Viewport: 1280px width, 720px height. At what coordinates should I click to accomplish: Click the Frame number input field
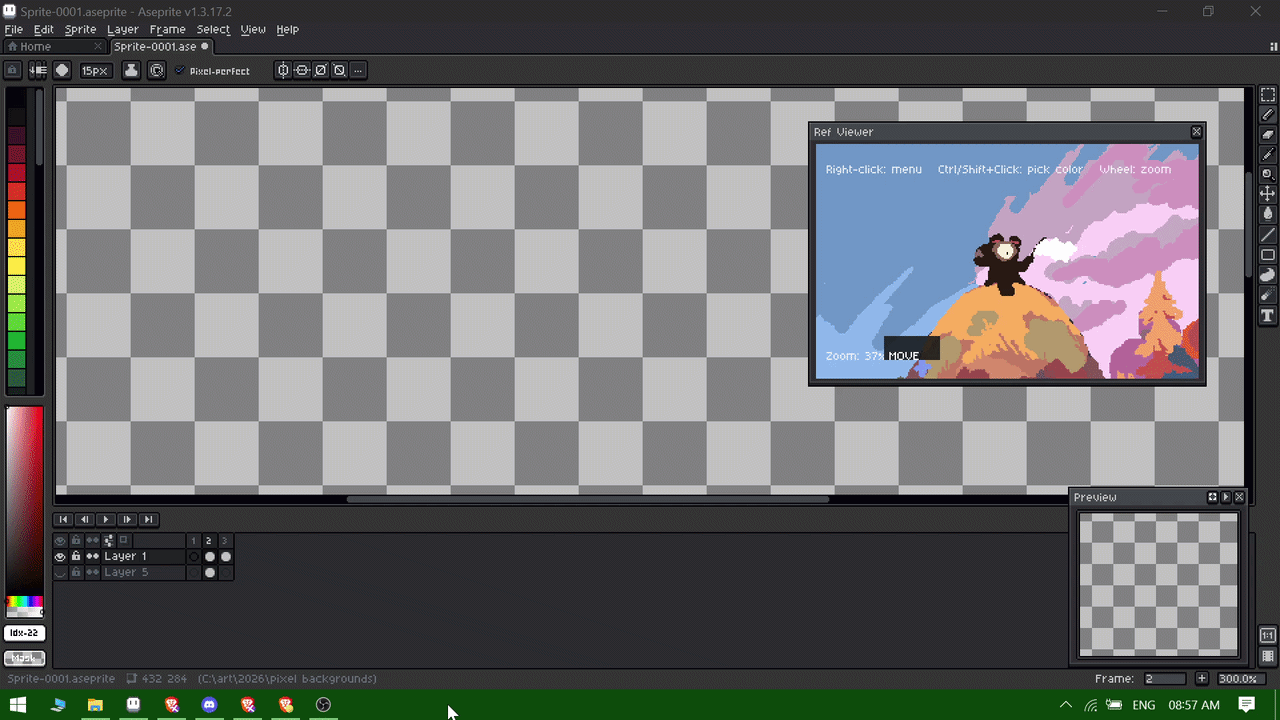[x=1164, y=678]
